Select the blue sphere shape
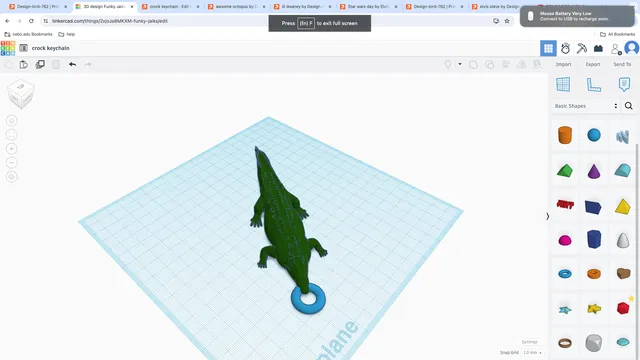The height and width of the screenshot is (360, 640). pos(594,135)
